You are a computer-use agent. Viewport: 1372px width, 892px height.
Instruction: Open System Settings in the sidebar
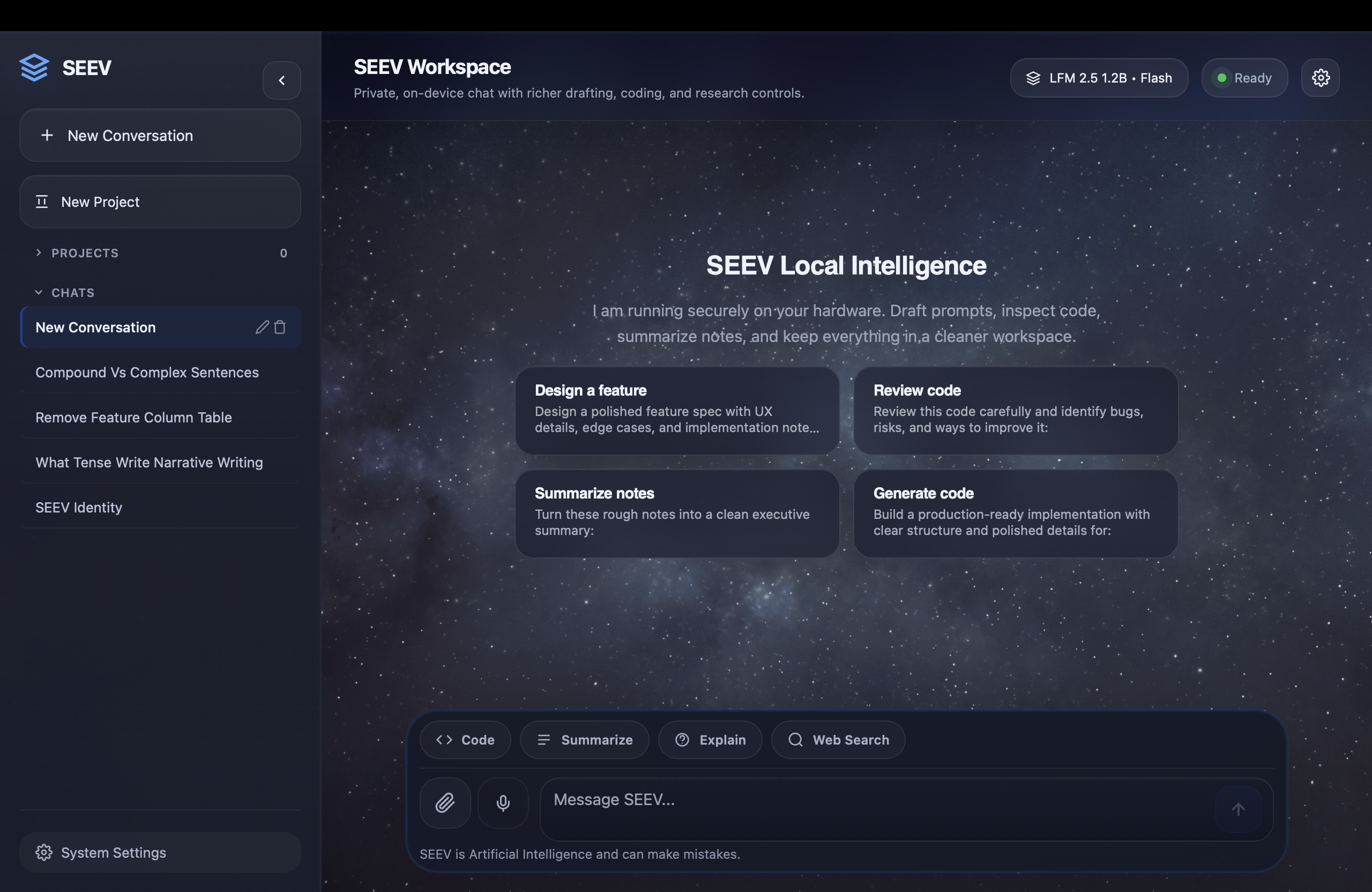point(160,852)
